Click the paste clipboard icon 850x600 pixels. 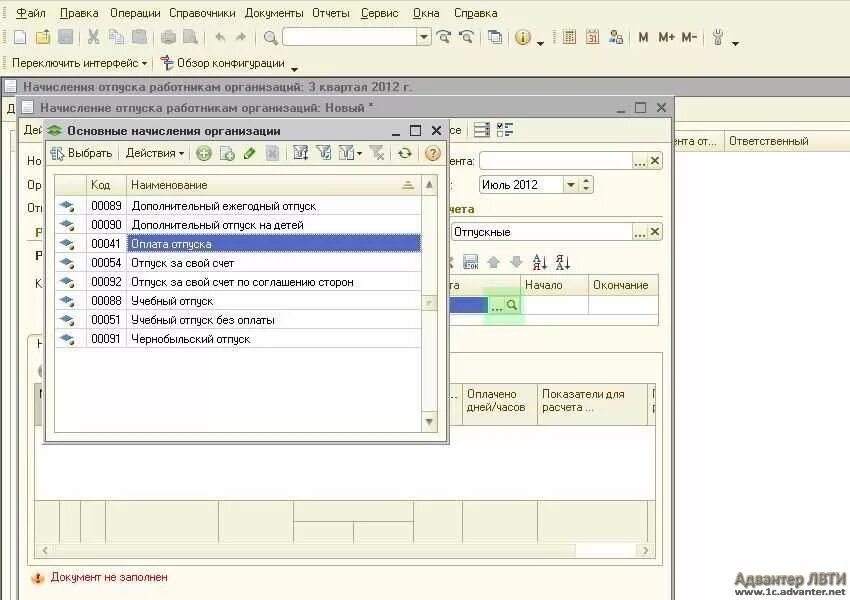point(139,37)
